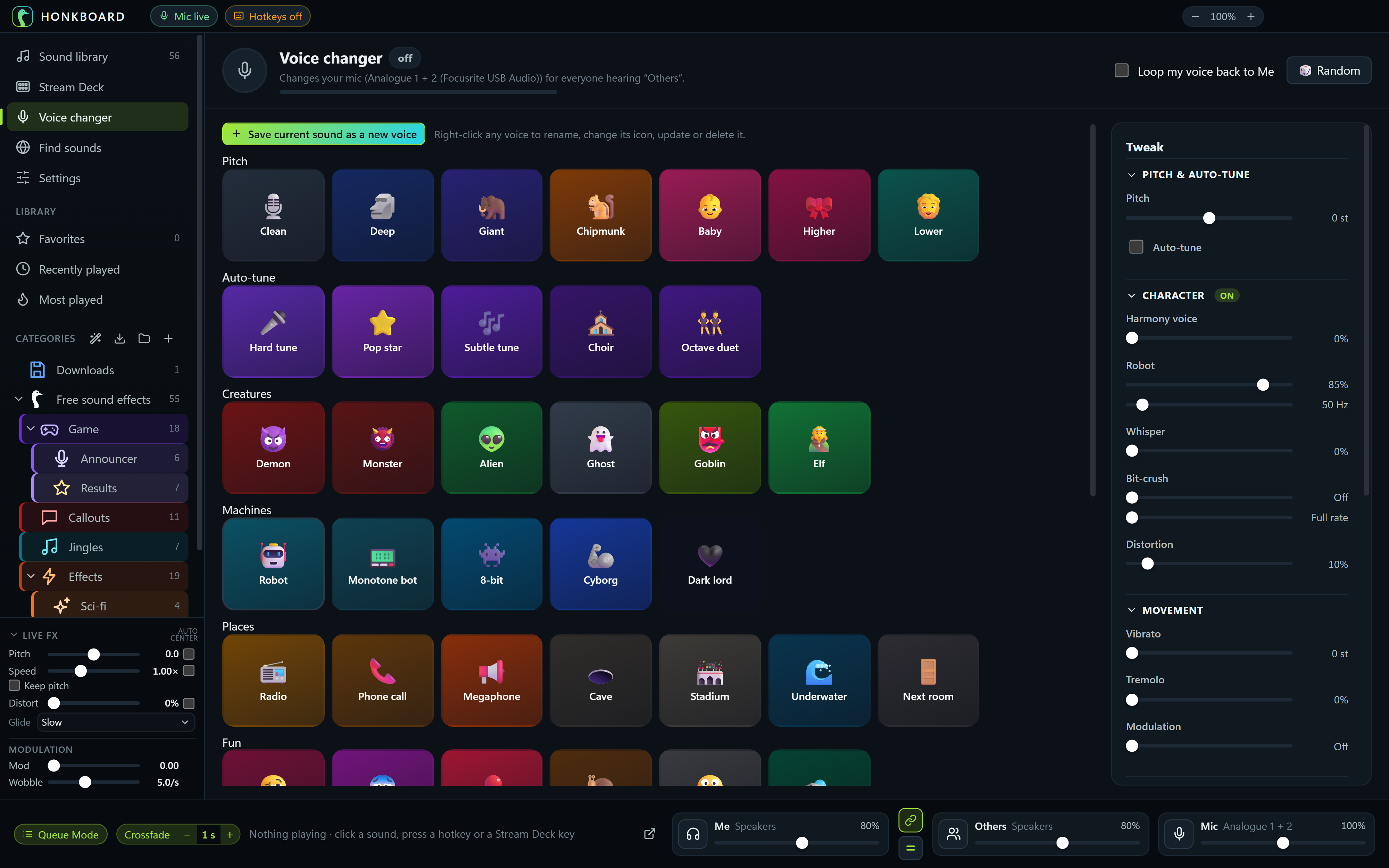1389x868 pixels.
Task: Click the magic wand icon beside Categories
Action: (x=95, y=339)
